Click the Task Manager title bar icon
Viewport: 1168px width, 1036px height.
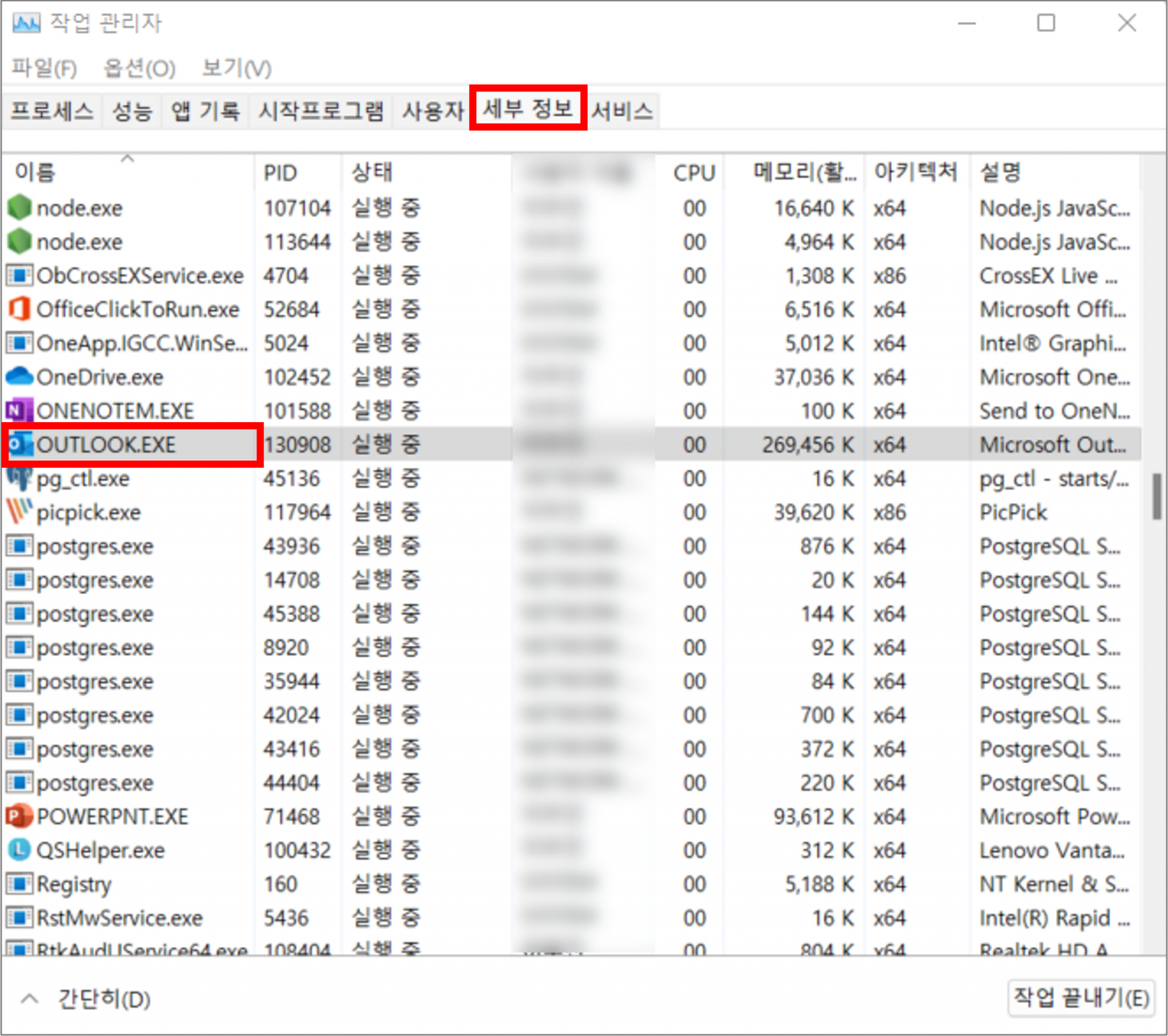pos(26,23)
